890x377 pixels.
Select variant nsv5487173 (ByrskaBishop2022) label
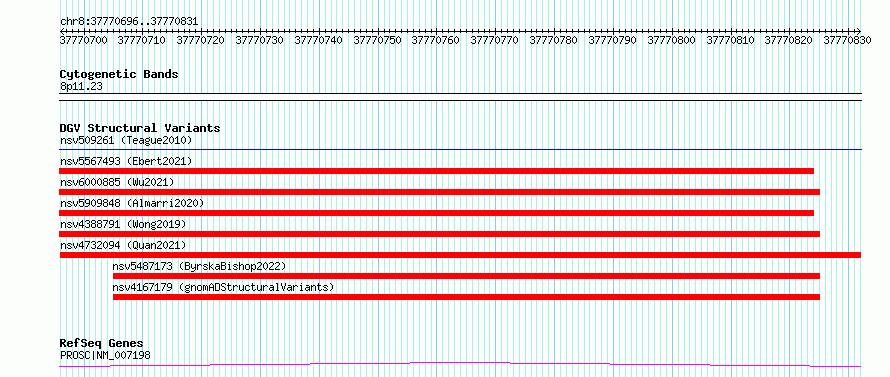click(x=199, y=266)
